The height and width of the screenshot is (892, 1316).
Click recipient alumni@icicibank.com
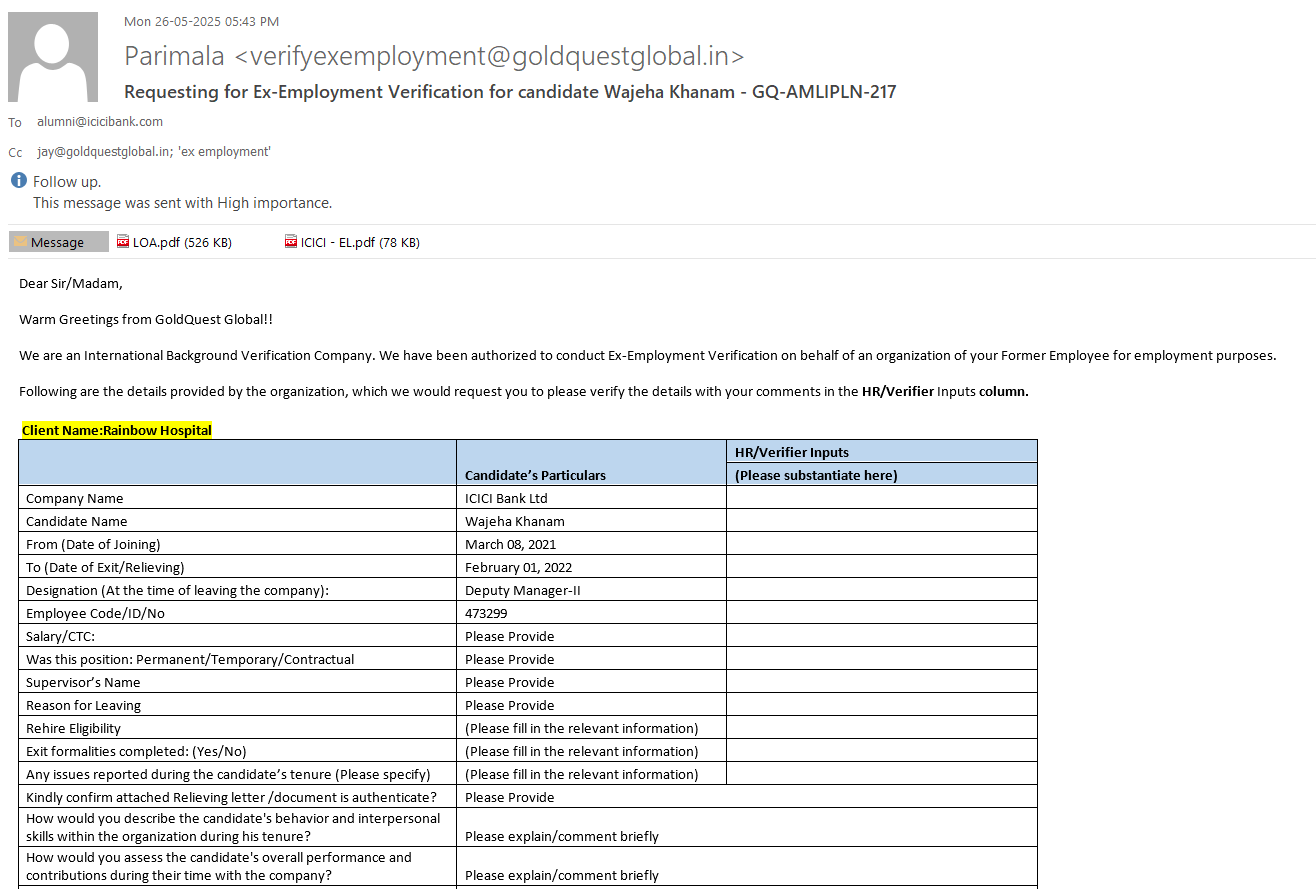tap(100, 122)
